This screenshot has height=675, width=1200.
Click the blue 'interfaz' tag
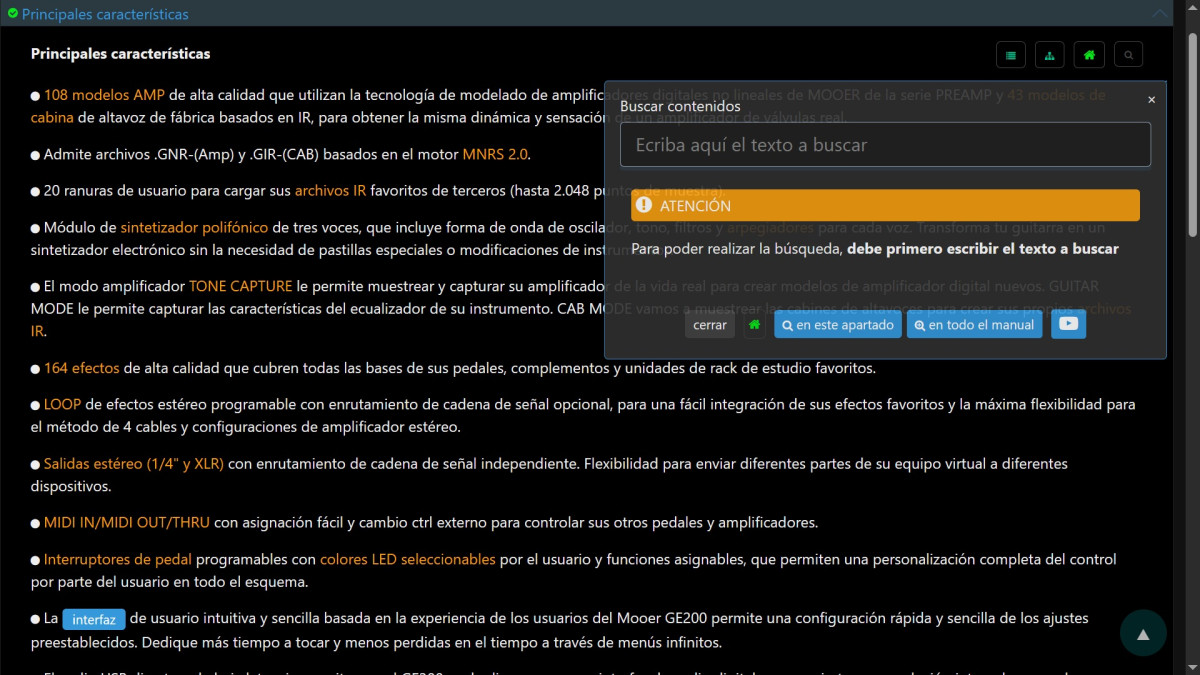point(94,619)
